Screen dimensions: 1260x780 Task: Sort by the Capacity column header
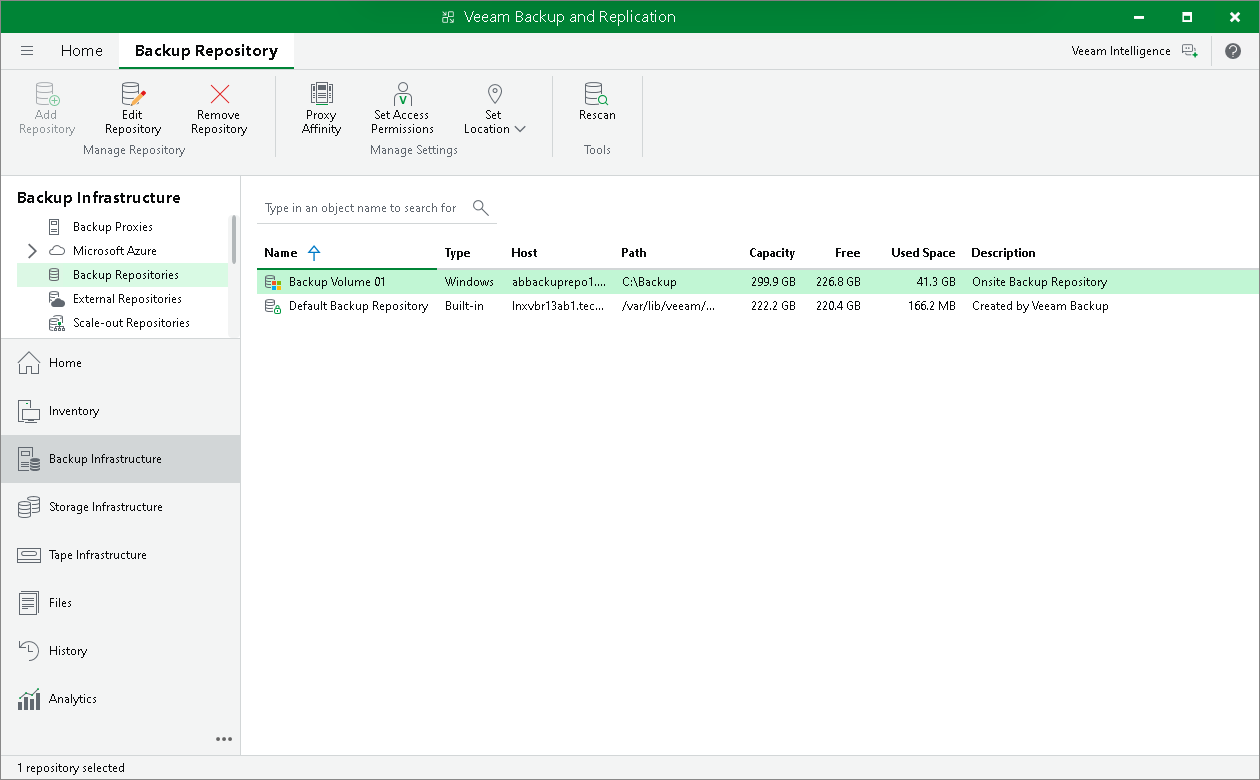(x=772, y=253)
